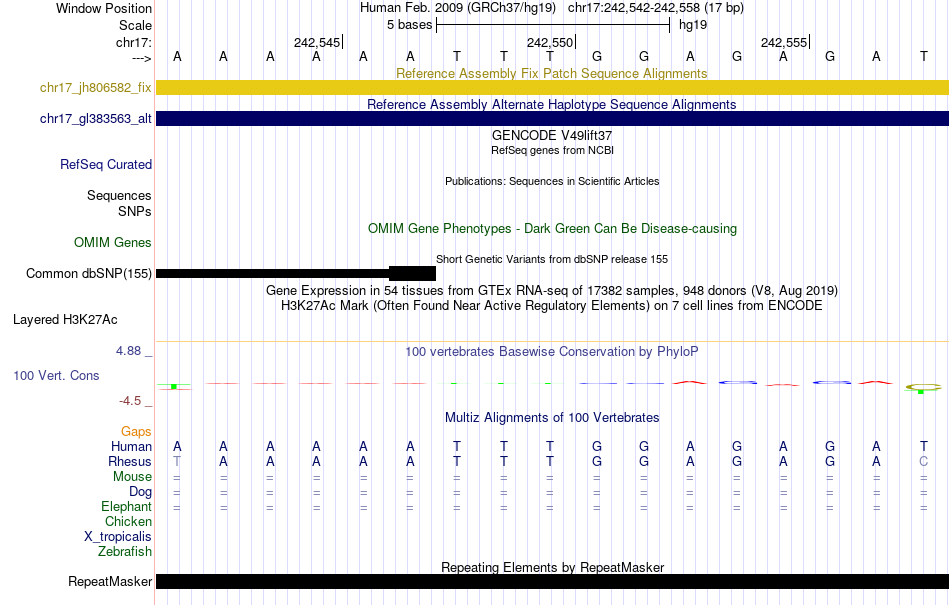This screenshot has height=605, width=950.
Task: Click the 4.88 PhyloP upper scale value
Action: point(128,351)
